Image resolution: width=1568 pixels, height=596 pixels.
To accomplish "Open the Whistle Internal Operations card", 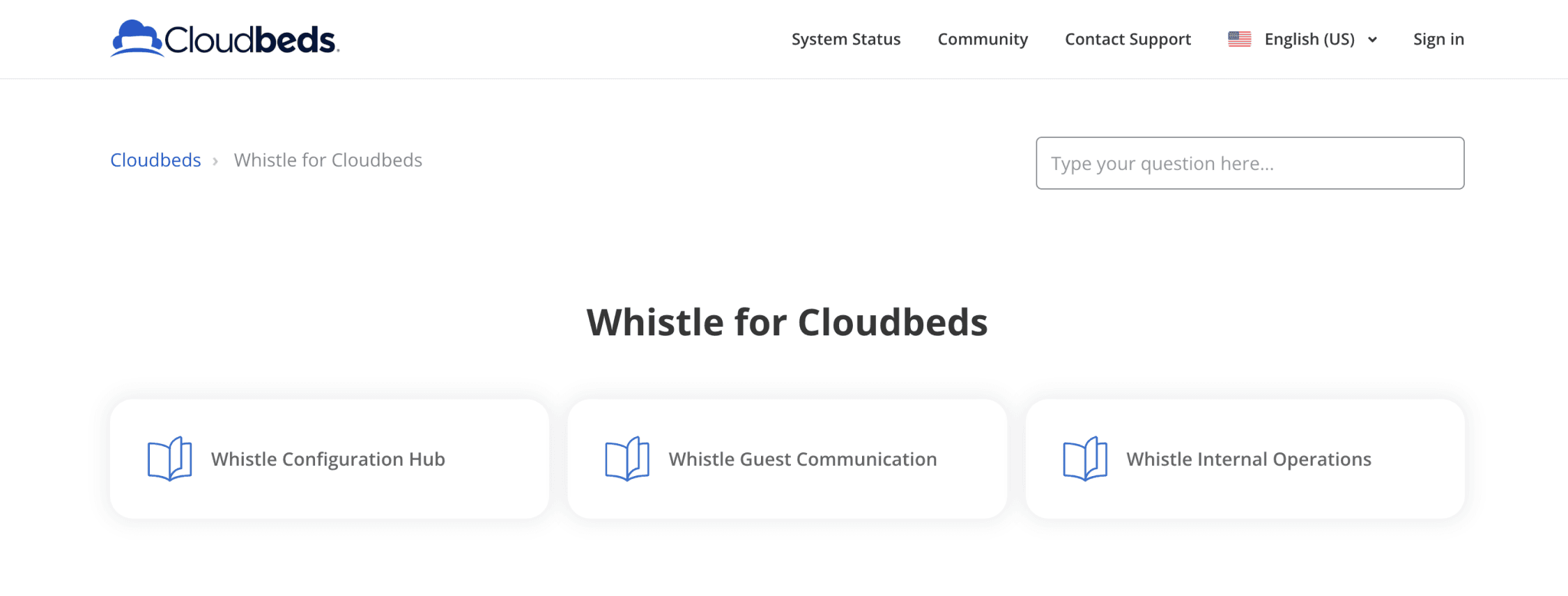I will point(1245,459).
